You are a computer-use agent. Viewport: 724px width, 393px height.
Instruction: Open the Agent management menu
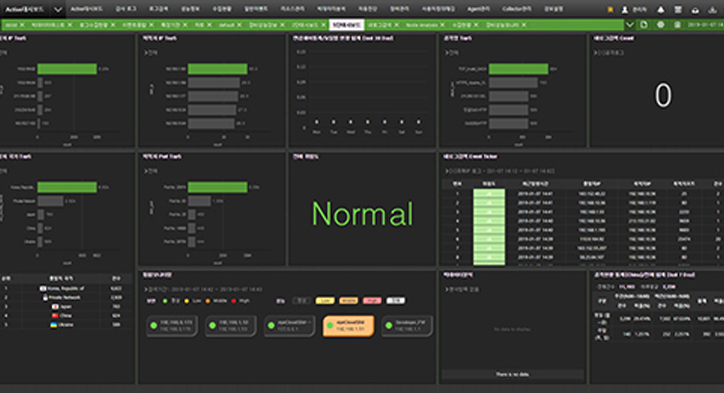(x=478, y=9)
